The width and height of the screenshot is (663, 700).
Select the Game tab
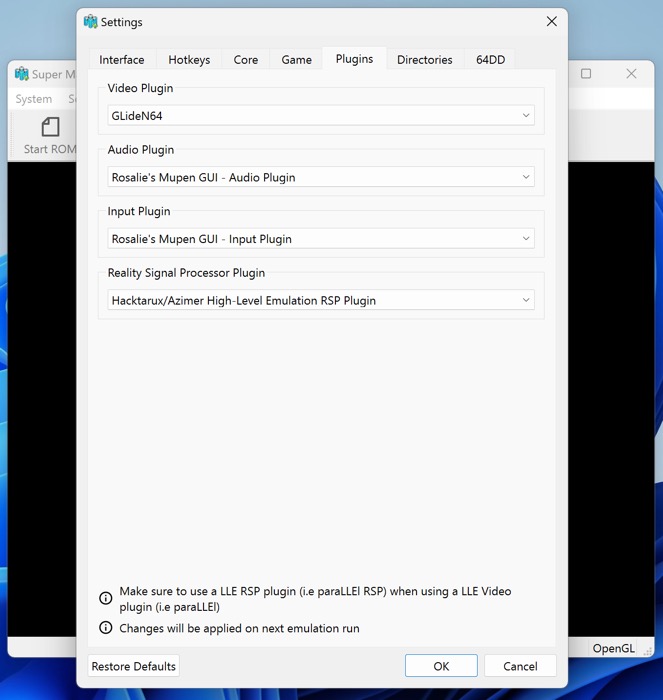(x=296, y=59)
